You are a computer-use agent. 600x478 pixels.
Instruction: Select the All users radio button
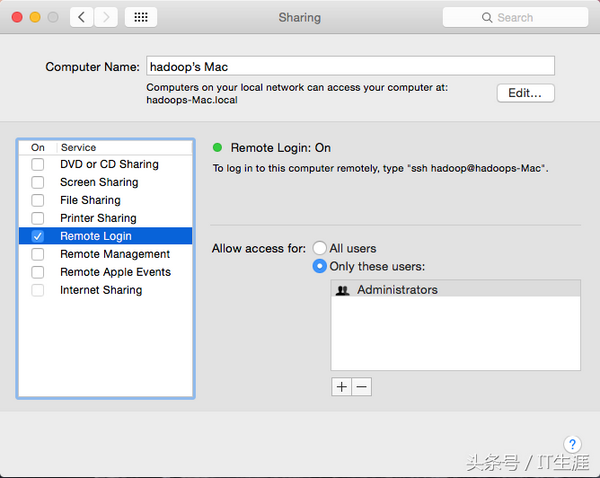(320, 248)
